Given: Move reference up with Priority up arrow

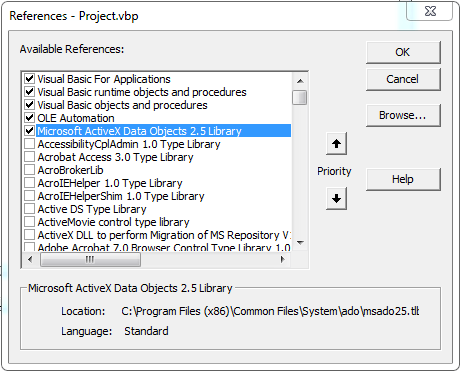Looking at the screenshot, I should coord(336,144).
